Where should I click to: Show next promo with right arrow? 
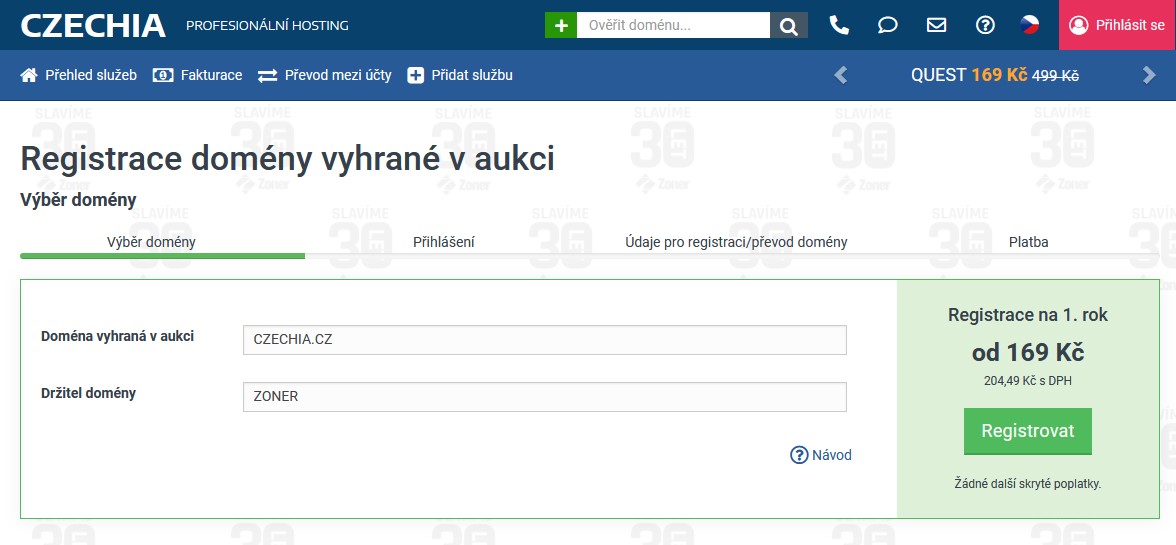click(x=1149, y=75)
